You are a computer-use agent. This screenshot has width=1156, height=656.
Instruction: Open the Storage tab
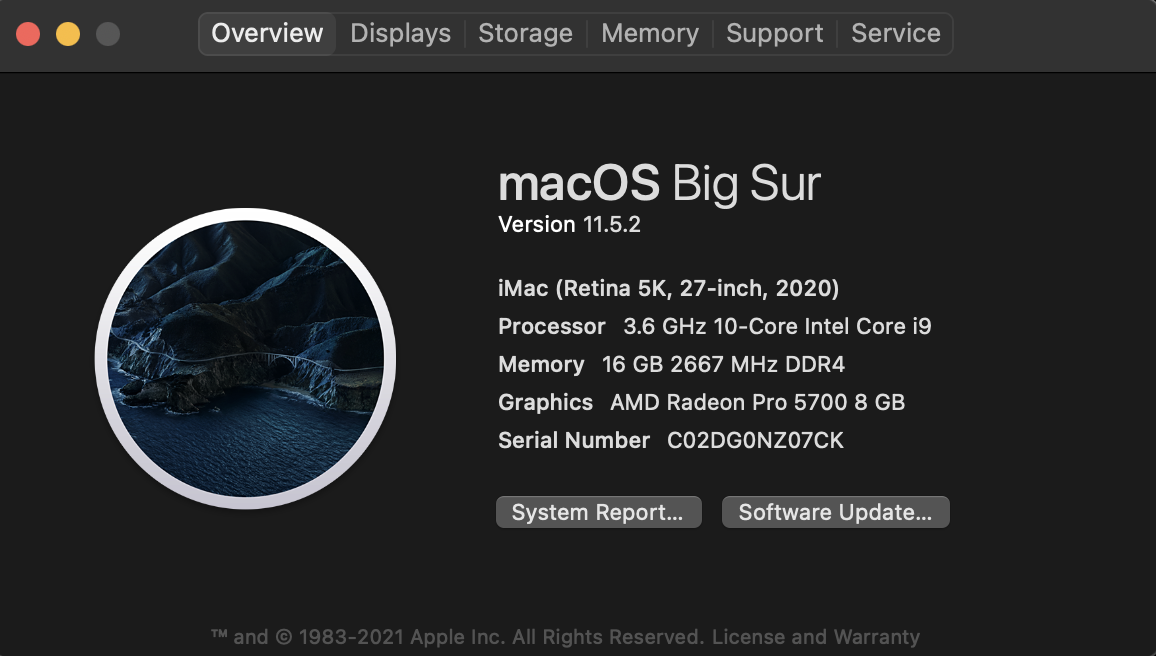525,33
